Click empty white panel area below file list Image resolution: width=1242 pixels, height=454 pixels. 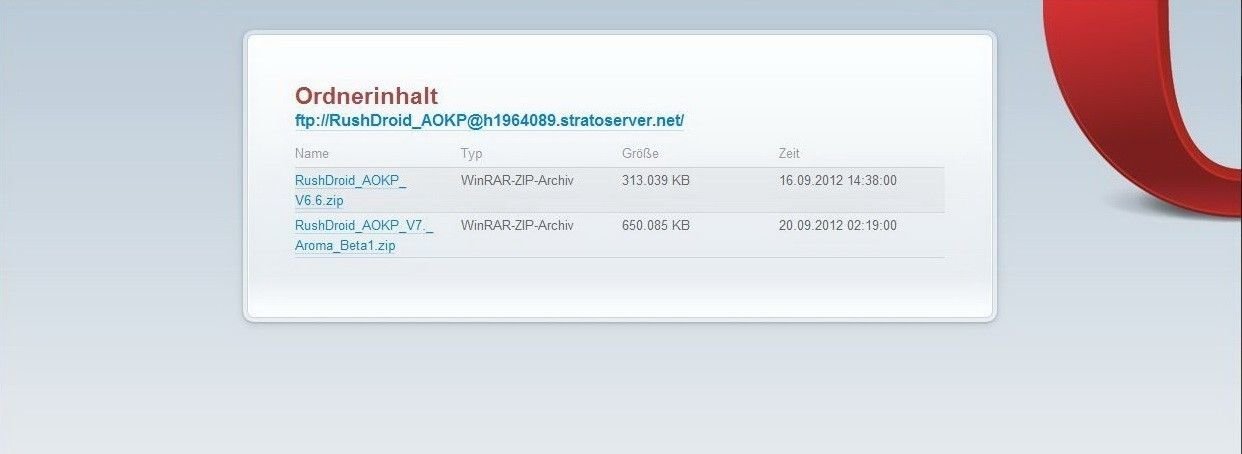tap(620, 287)
